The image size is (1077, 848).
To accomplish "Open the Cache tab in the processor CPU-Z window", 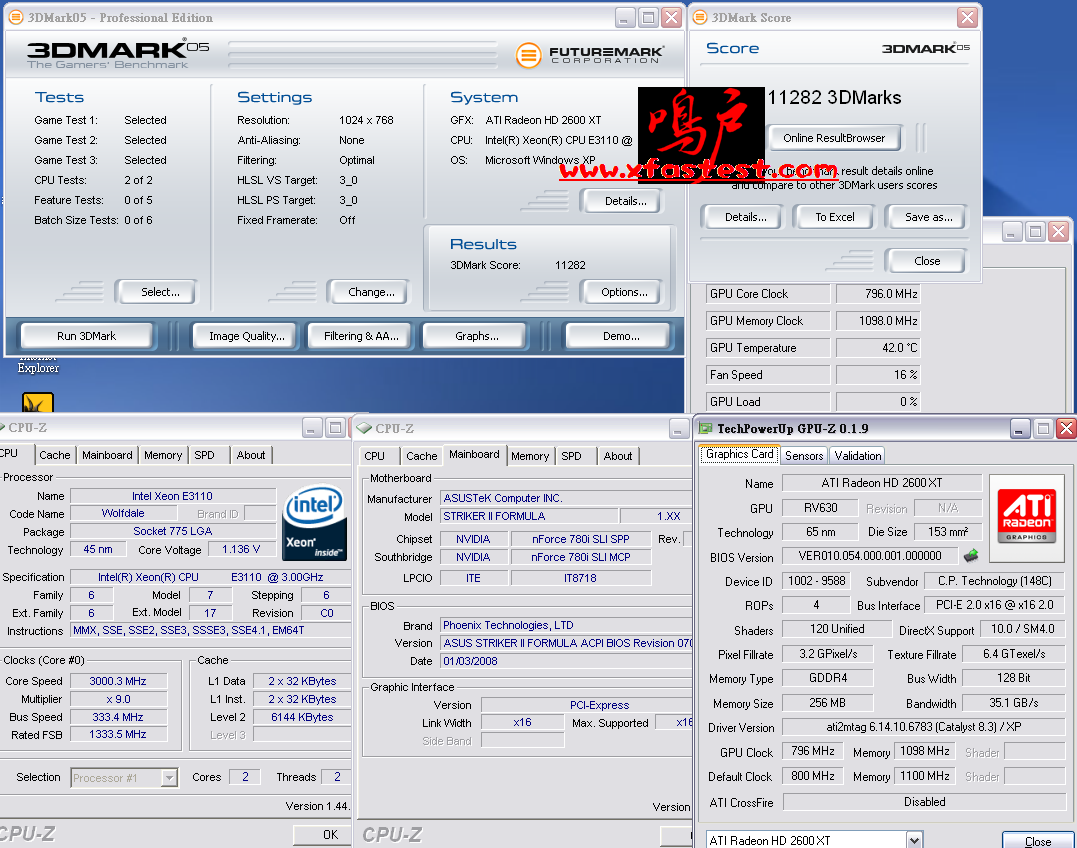I will pos(55,455).
